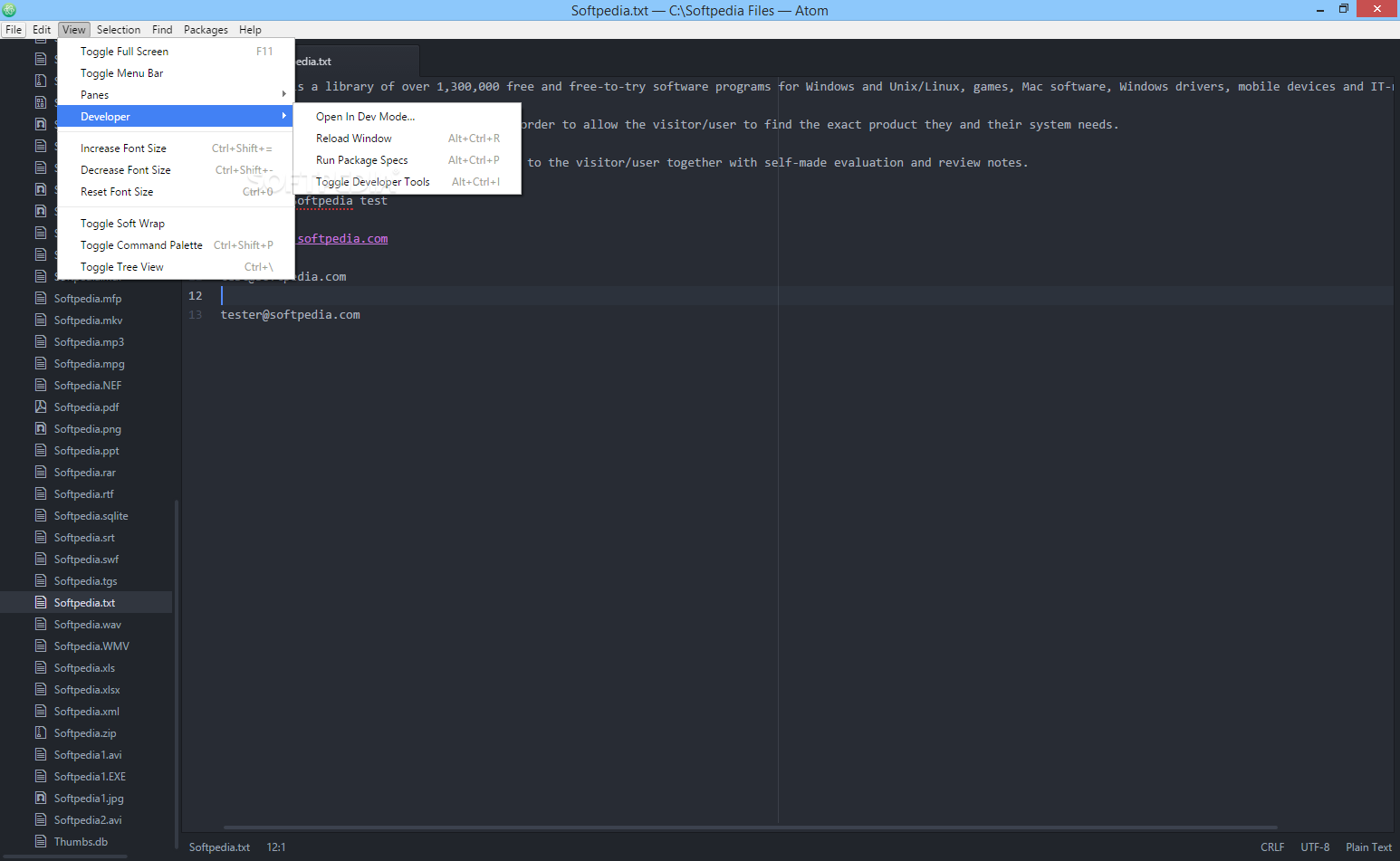Click the file icon beside Thumbs.db

(x=41, y=841)
